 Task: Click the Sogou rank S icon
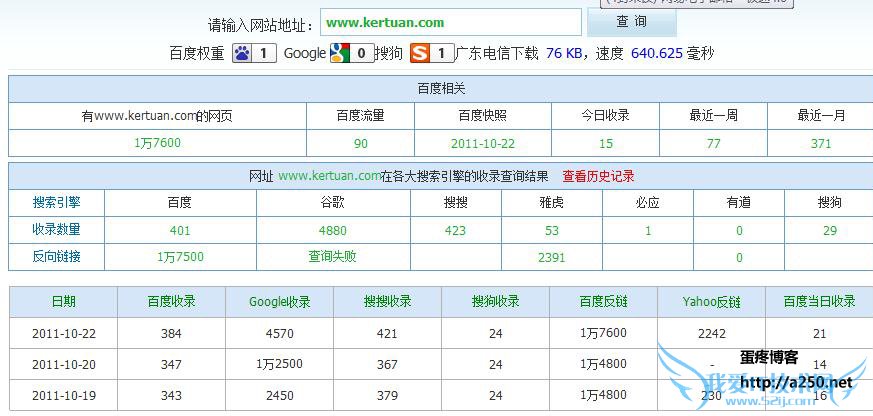(x=432, y=53)
